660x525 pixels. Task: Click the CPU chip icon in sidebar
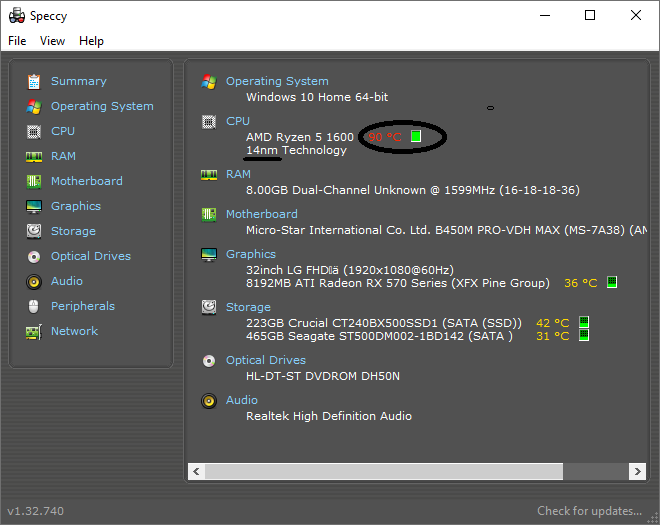[x=34, y=132]
